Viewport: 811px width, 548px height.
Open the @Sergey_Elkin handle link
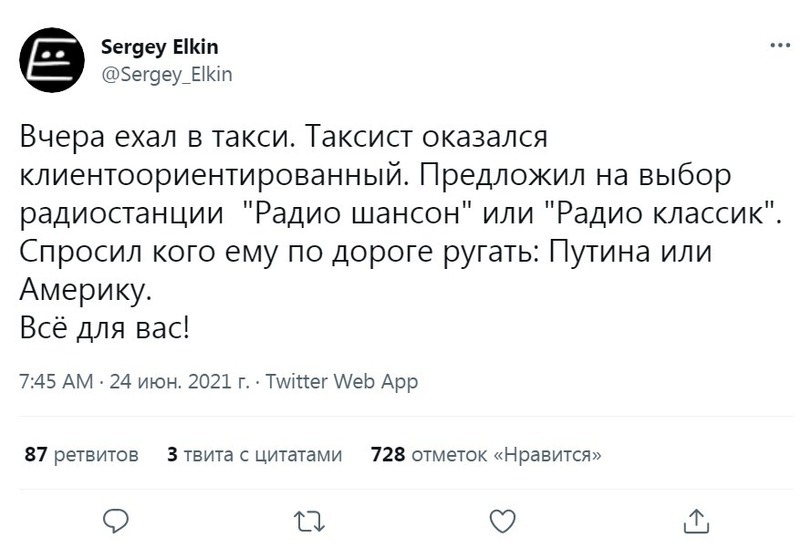point(167,73)
